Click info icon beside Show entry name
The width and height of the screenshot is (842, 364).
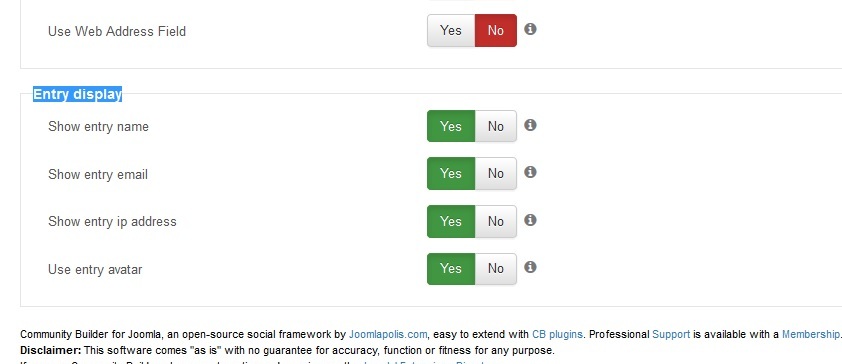pos(530,125)
